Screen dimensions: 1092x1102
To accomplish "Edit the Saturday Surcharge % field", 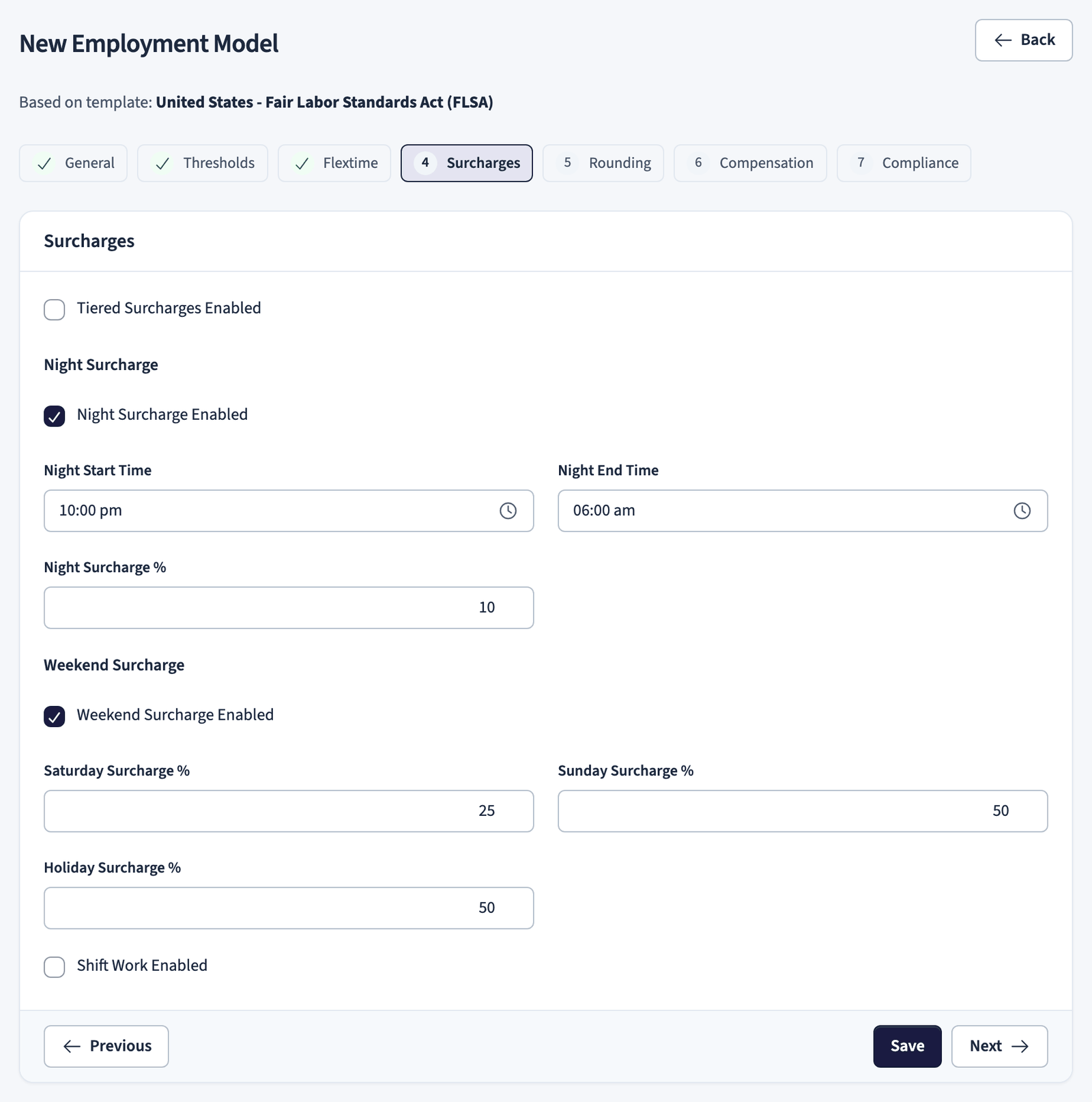I will click(x=289, y=811).
